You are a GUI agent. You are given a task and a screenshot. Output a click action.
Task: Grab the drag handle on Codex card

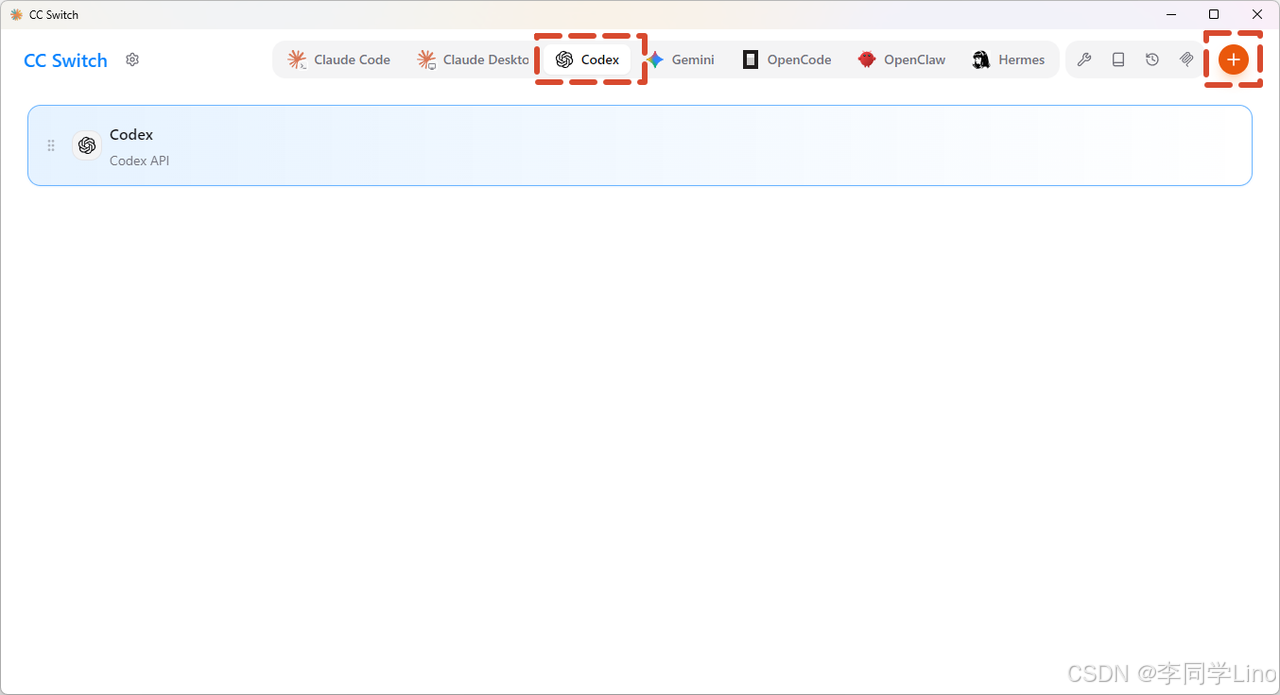(x=51, y=146)
